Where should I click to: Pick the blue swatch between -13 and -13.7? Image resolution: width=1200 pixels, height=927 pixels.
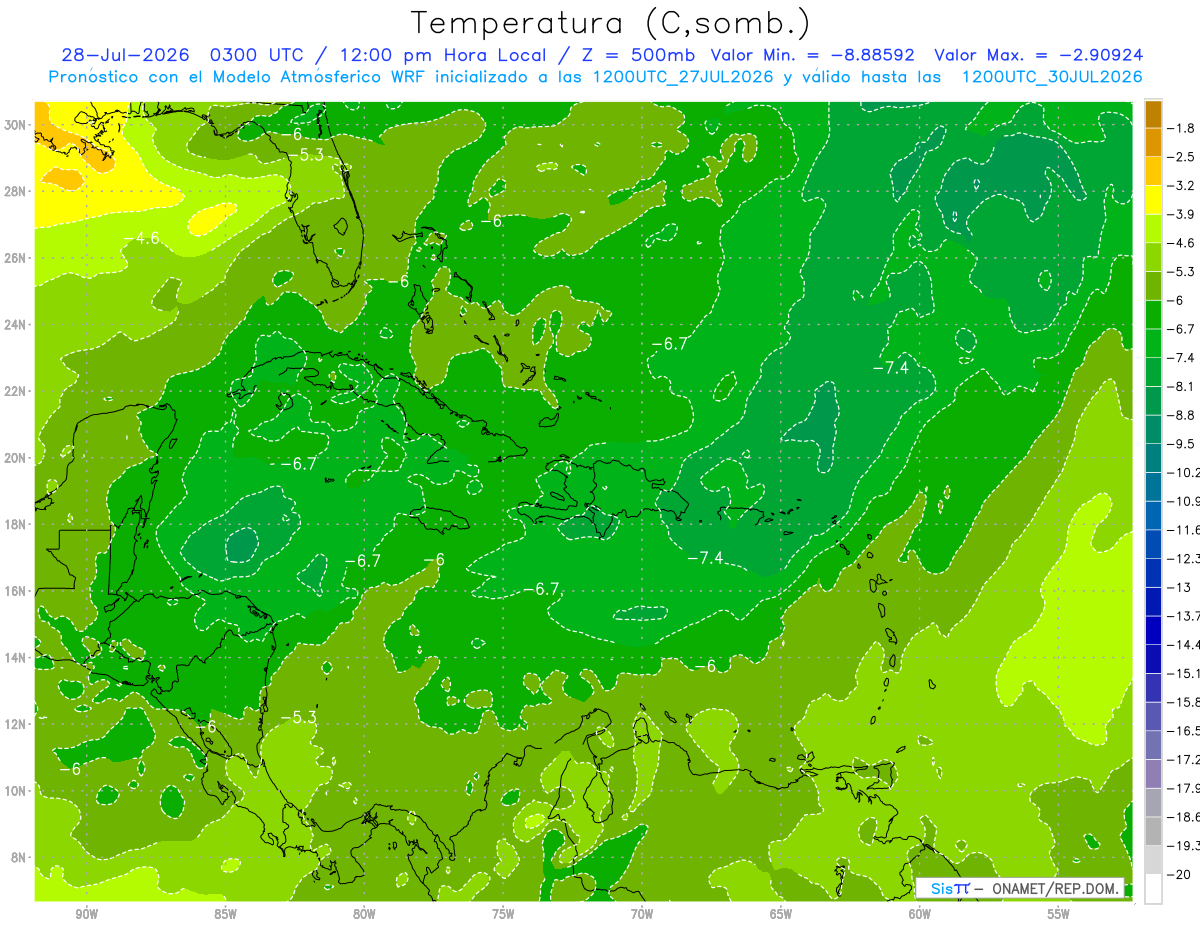[x=1152, y=601]
